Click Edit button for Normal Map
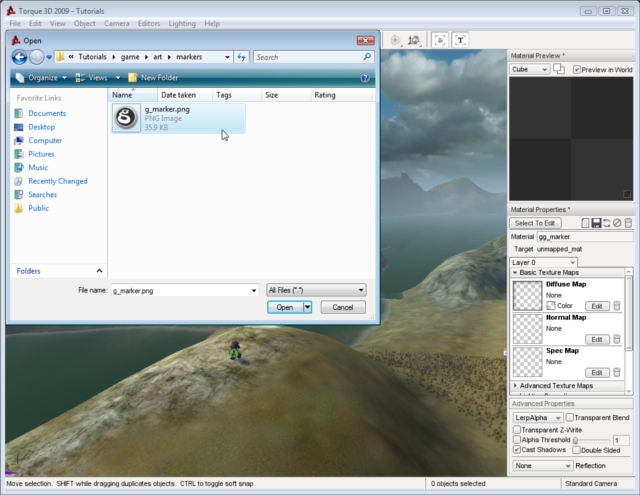This screenshot has width=640, height=495. coord(596,339)
